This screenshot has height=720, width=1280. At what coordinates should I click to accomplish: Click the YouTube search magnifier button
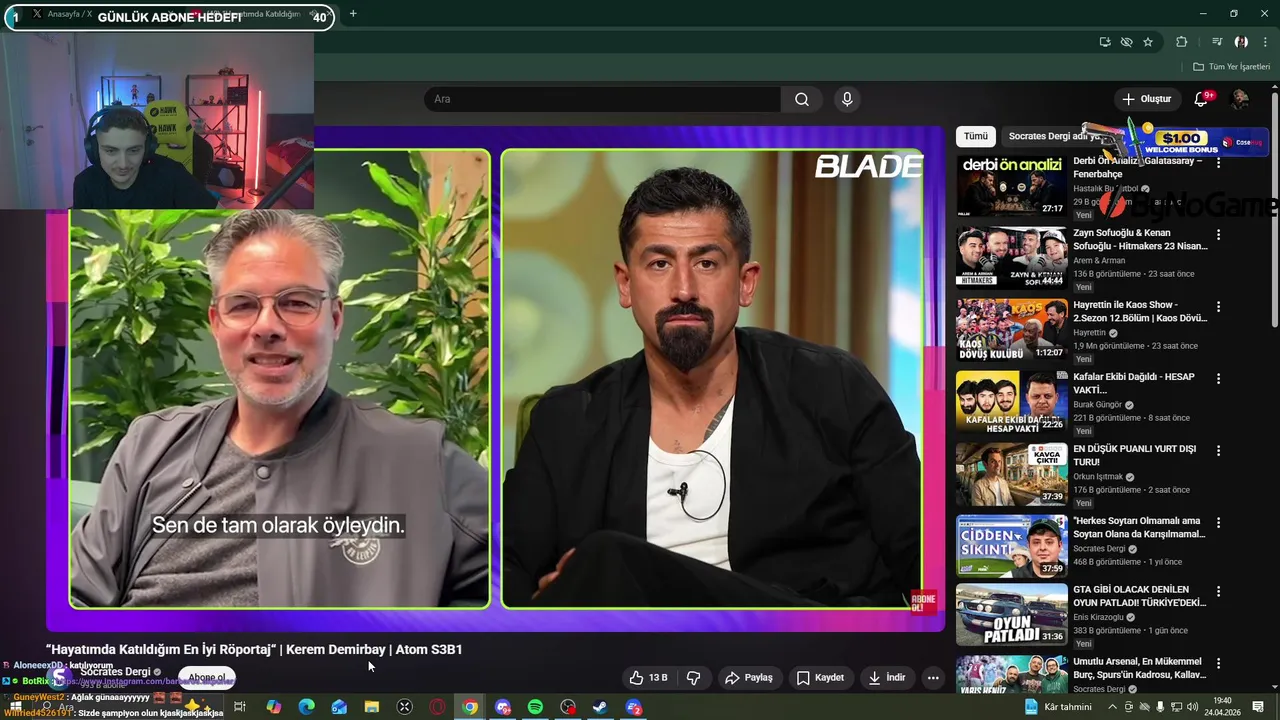click(802, 99)
